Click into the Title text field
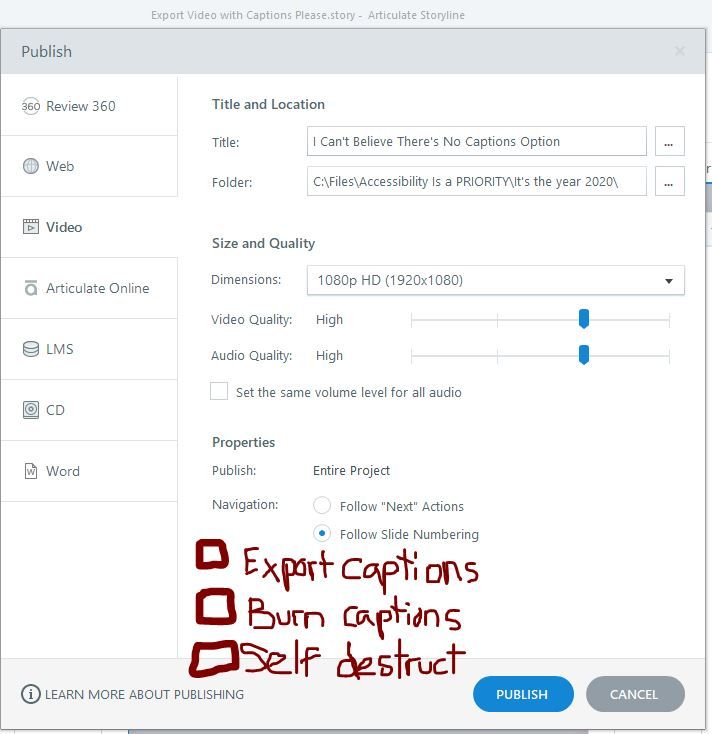 [477, 141]
